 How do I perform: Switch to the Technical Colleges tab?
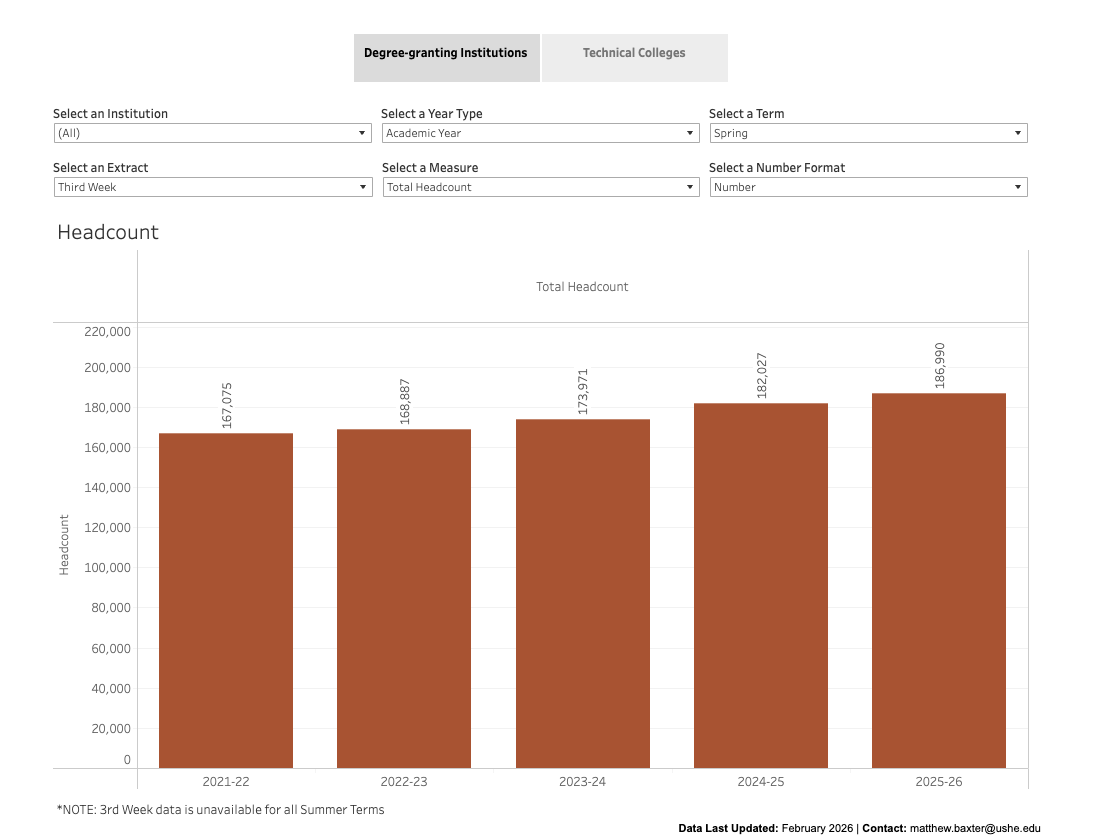634,53
